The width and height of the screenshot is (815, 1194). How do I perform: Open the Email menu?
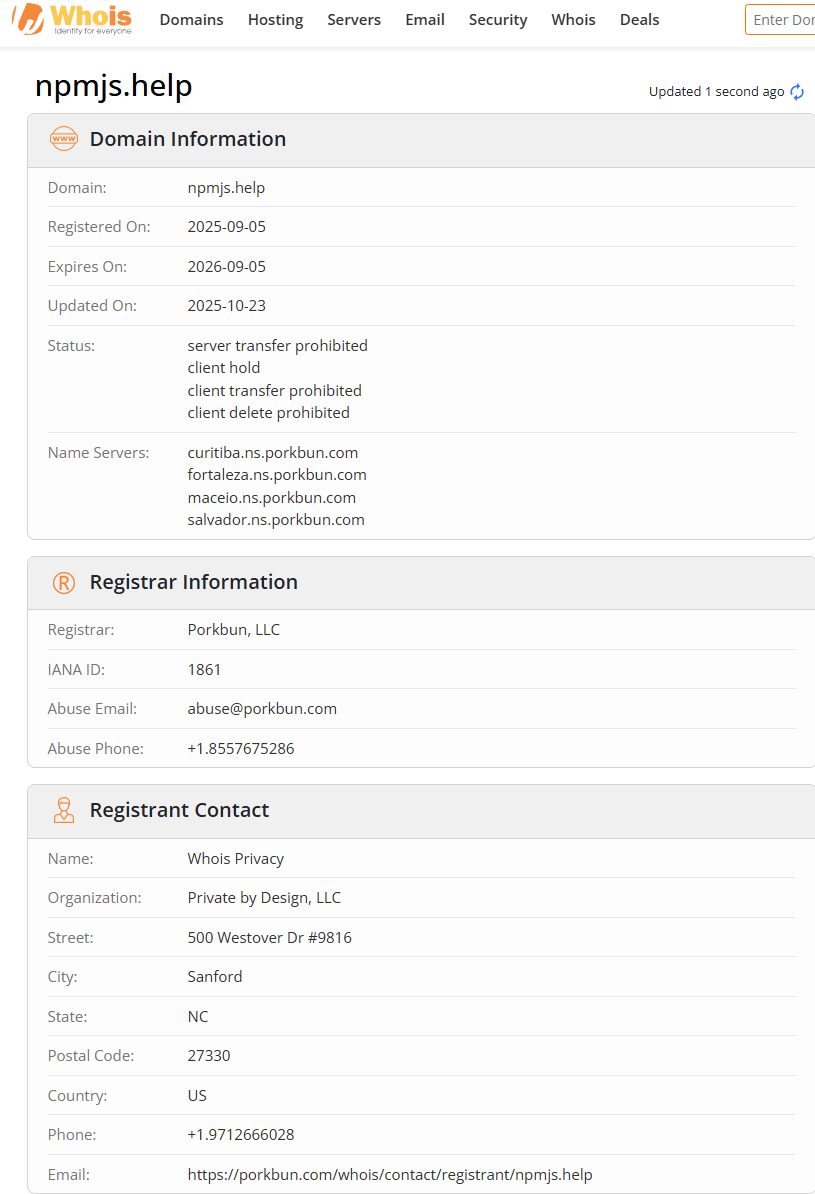425,20
